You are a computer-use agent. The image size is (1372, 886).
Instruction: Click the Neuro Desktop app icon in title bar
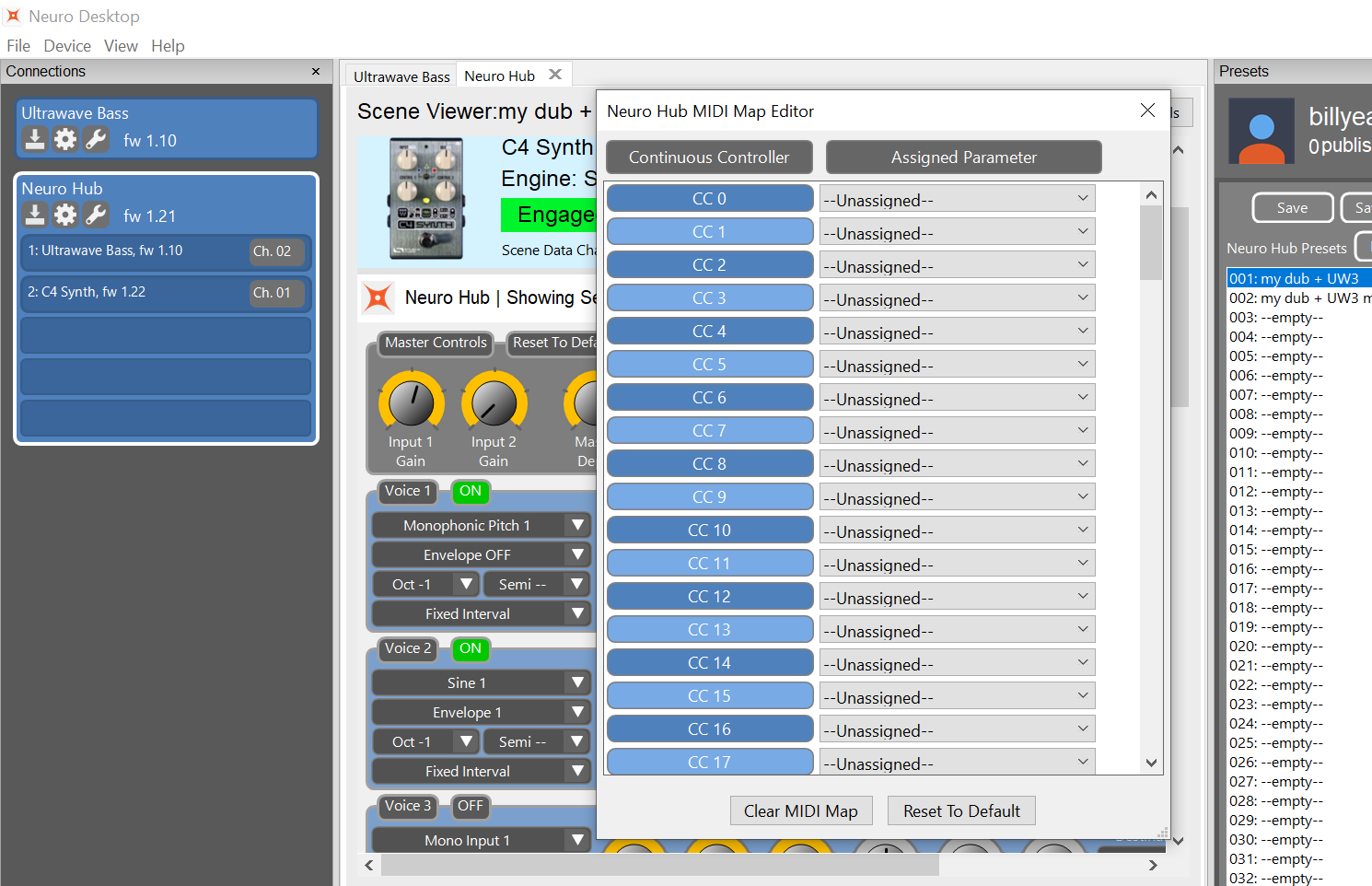[13, 16]
